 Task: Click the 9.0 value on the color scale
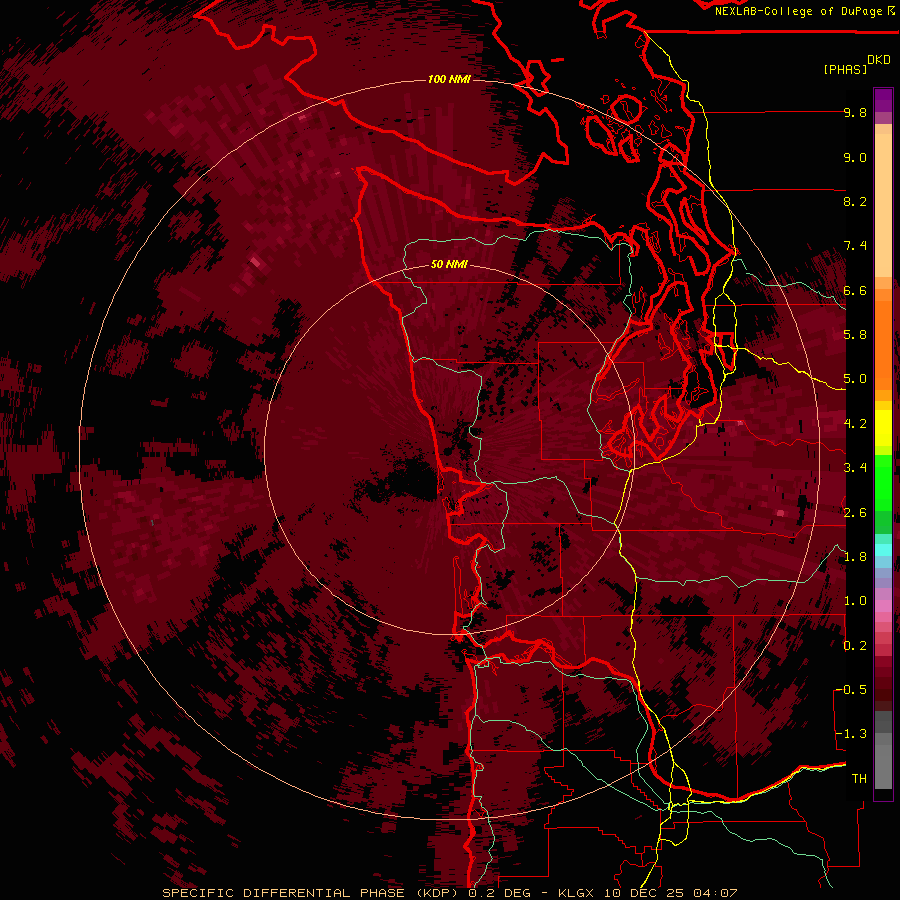(x=855, y=157)
